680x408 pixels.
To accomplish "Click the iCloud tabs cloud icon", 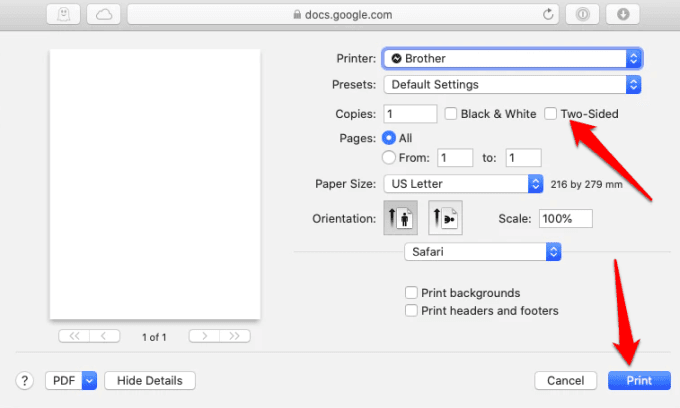I will pos(103,14).
